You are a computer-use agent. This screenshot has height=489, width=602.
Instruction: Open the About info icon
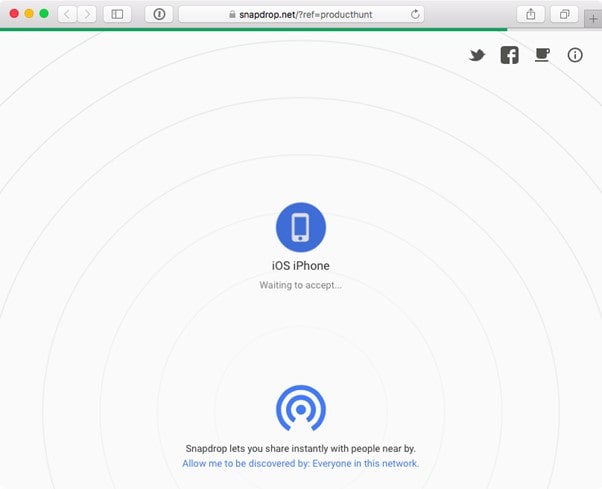pos(575,55)
